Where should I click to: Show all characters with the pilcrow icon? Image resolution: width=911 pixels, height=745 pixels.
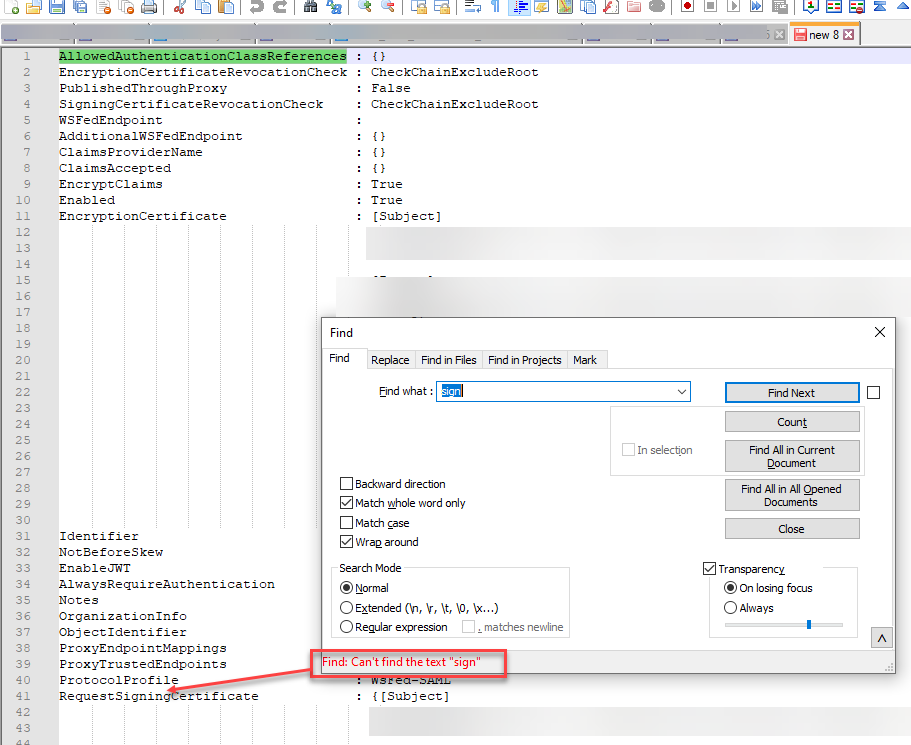click(495, 6)
